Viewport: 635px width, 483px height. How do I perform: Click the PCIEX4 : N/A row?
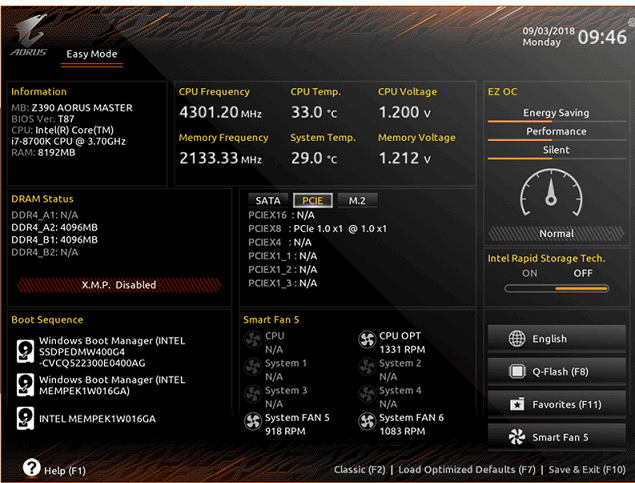(x=280, y=243)
